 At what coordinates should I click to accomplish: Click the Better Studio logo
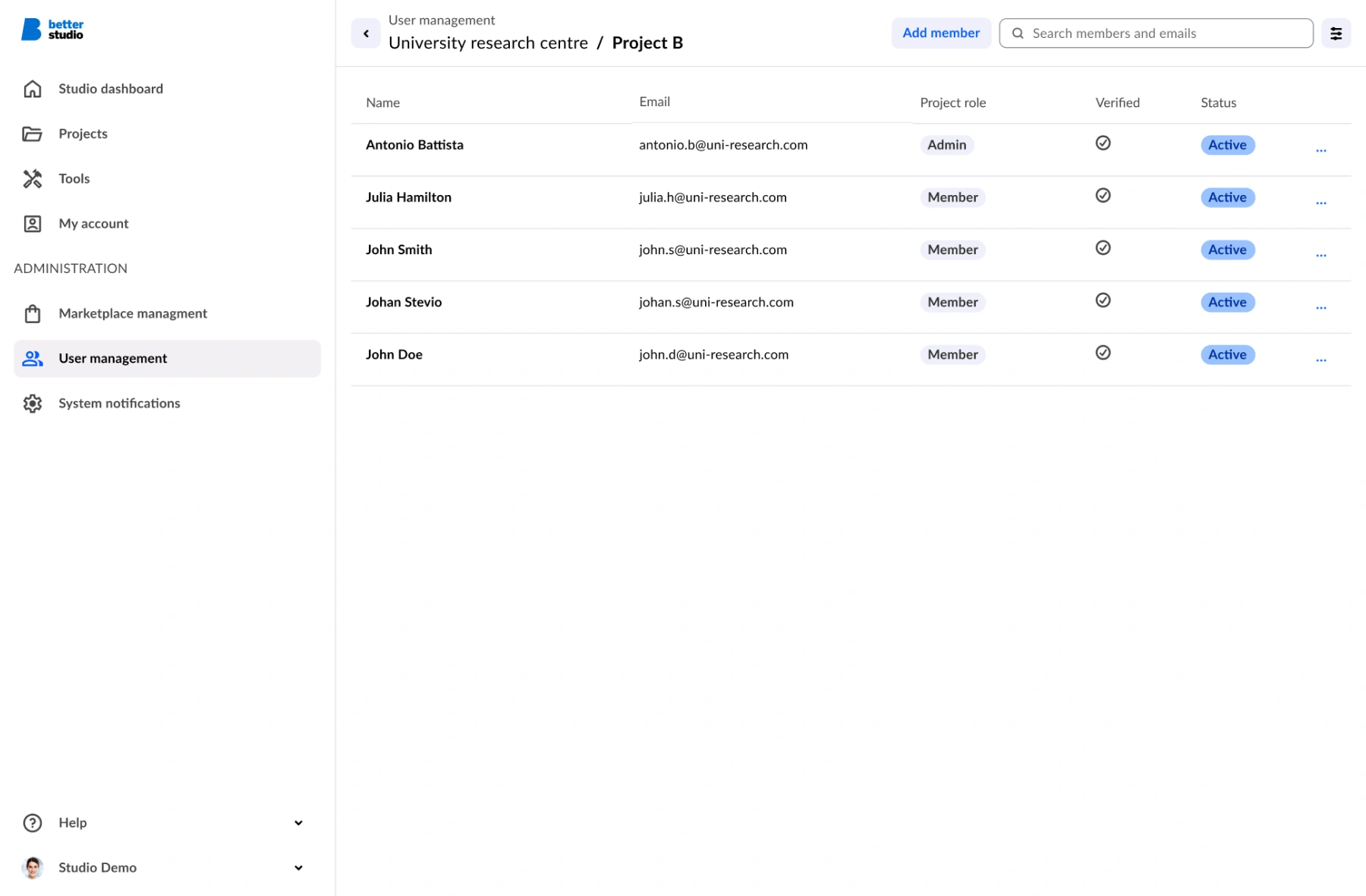[x=52, y=30]
